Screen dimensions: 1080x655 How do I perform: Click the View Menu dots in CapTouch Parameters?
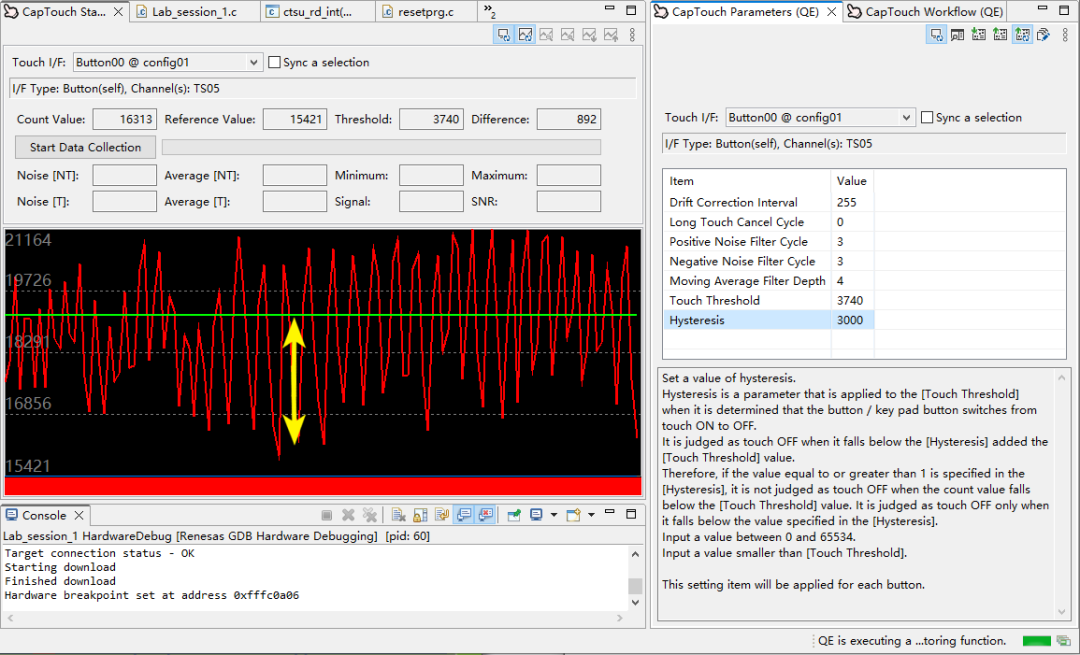1064,35
